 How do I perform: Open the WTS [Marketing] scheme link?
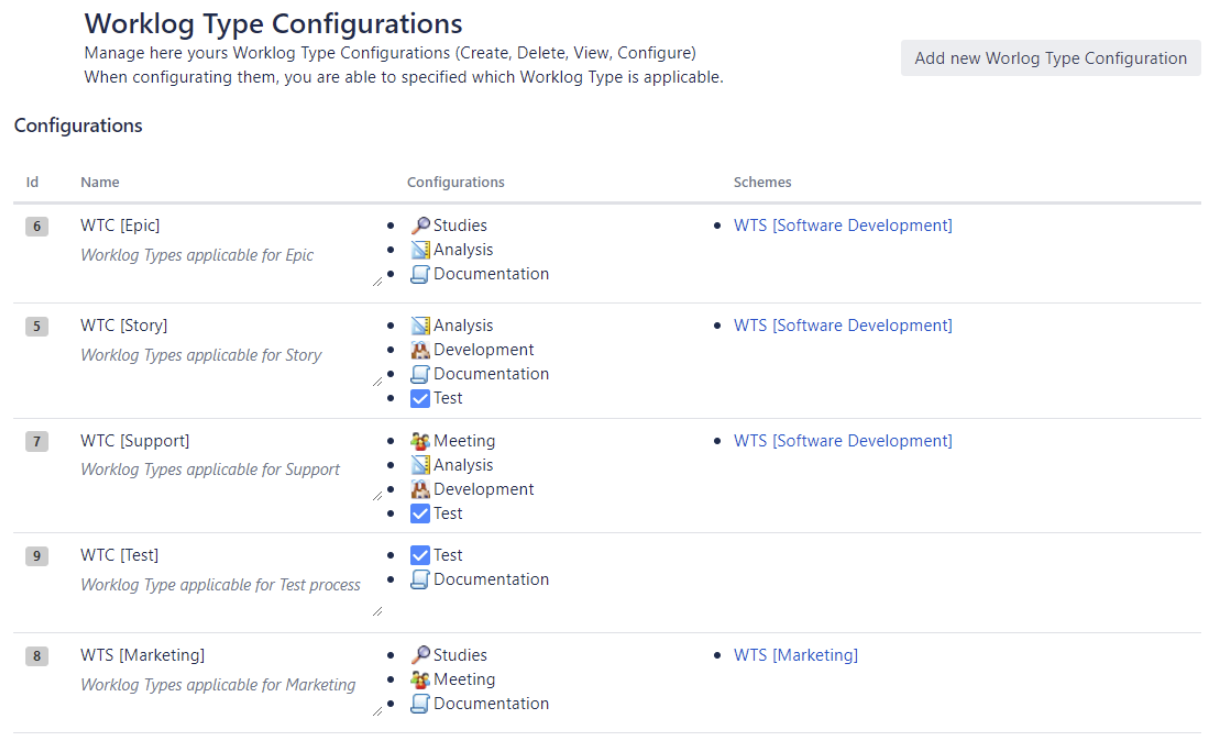[795, 656]
